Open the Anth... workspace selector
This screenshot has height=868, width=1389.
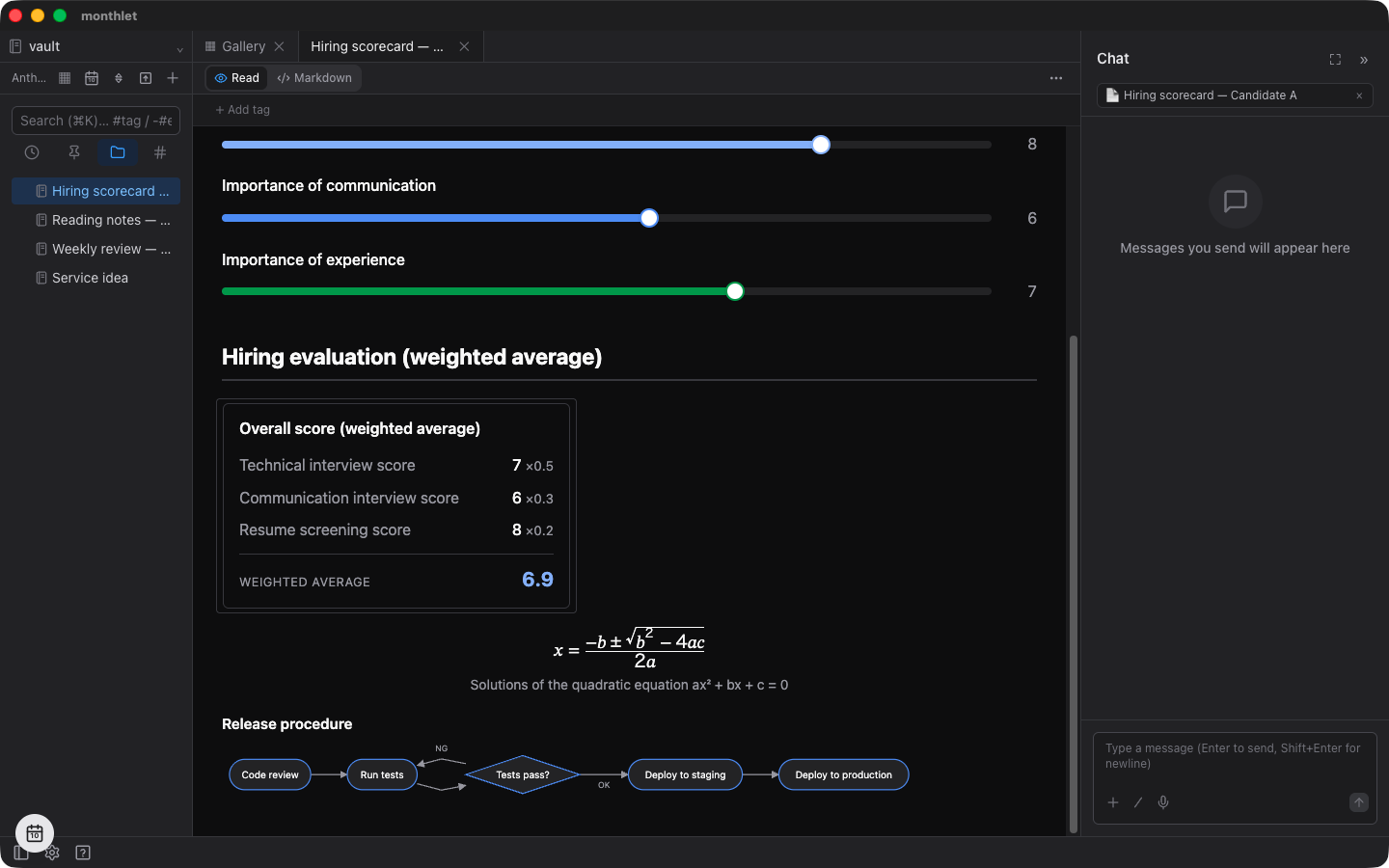(29, 78)
